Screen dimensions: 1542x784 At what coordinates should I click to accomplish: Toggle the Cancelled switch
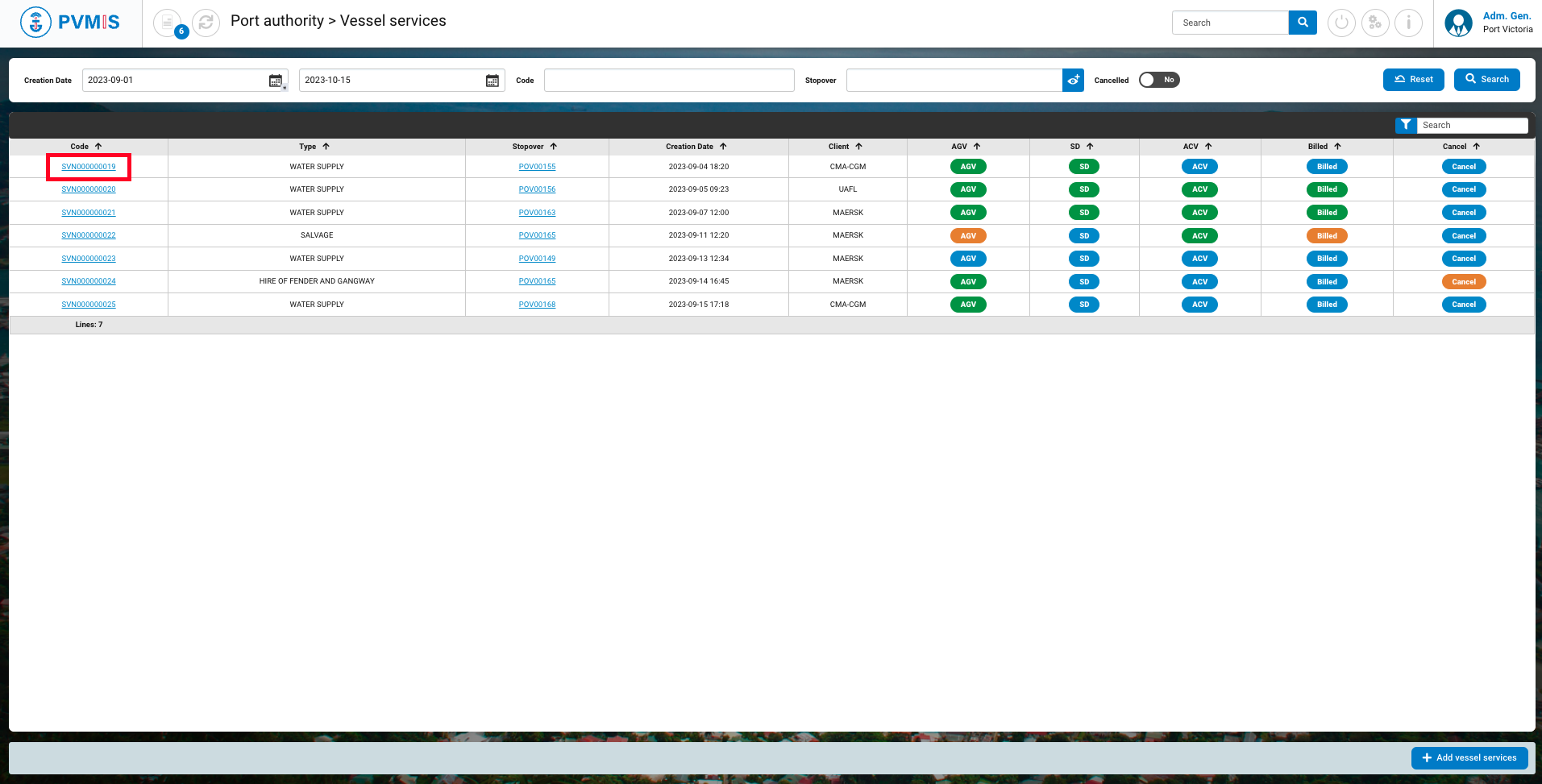[1158, 80]
